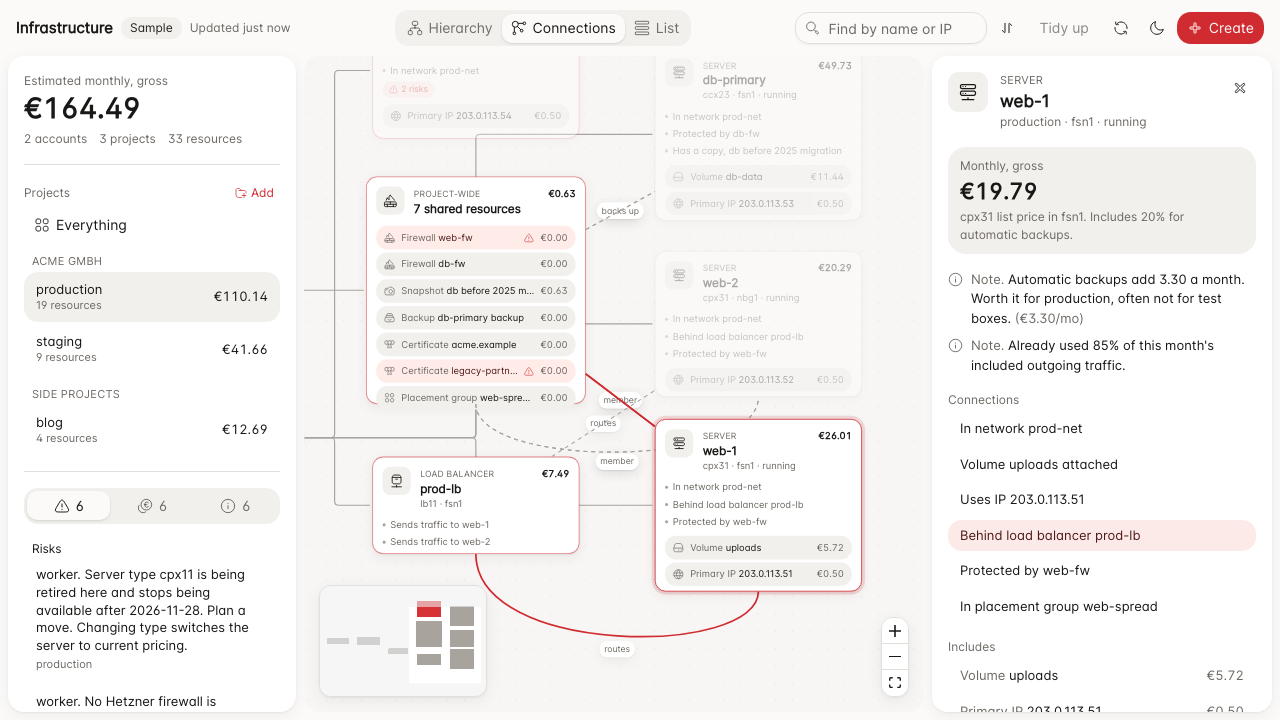The width and height of the screenshot is (1280, 720).
Task: Toggle dark mode with the moon icon
Action: point(1157,28)
